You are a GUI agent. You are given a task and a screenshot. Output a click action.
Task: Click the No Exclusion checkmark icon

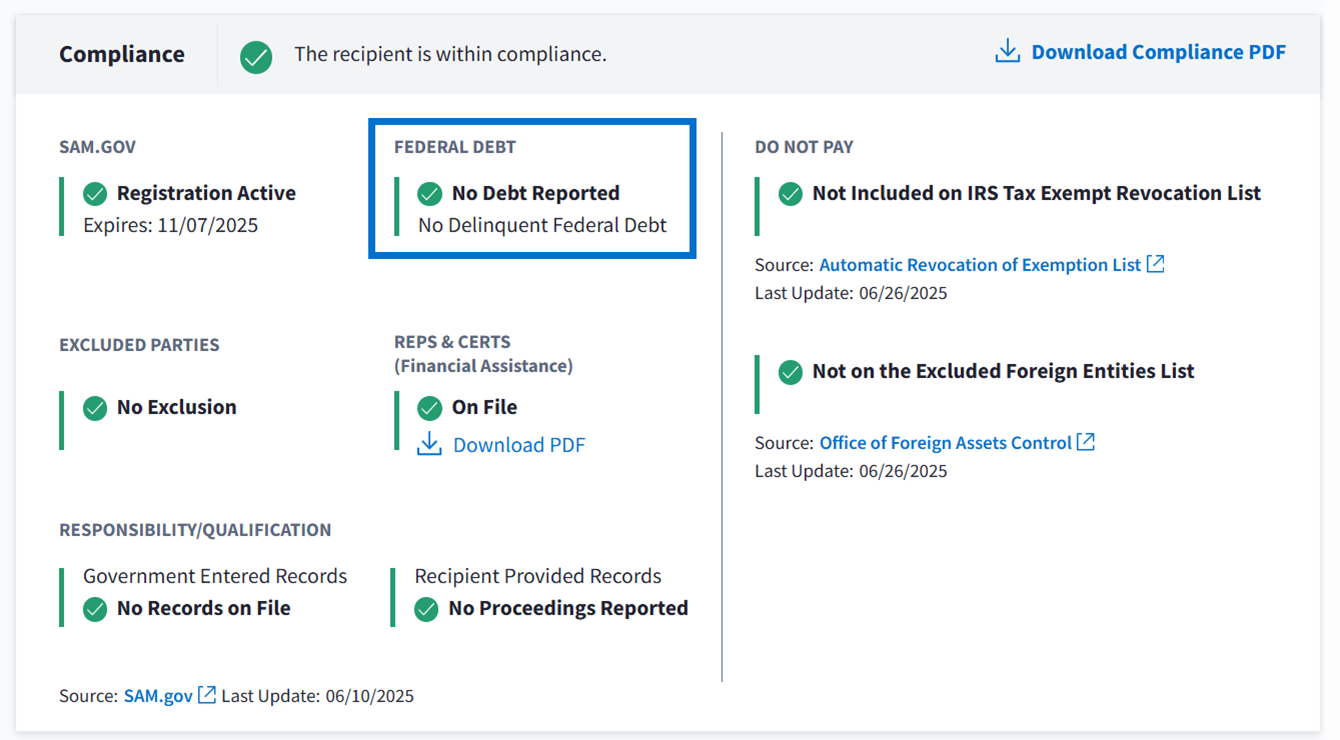(x=95, y=407)
